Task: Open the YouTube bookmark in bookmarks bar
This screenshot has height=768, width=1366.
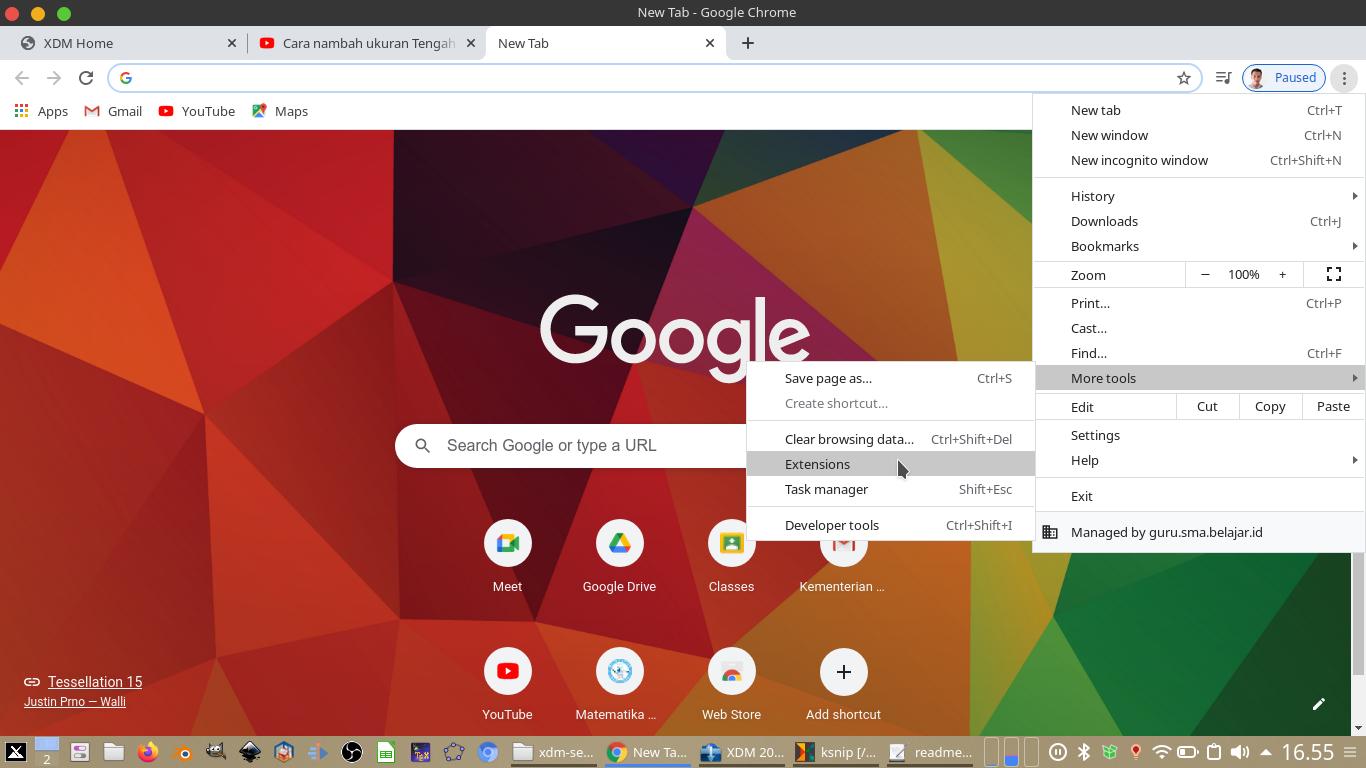Action: coord(197,111)
